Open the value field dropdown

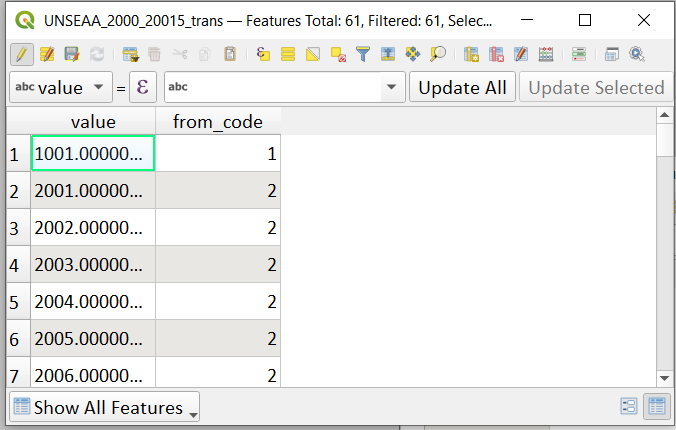click(x=61, y=87)
